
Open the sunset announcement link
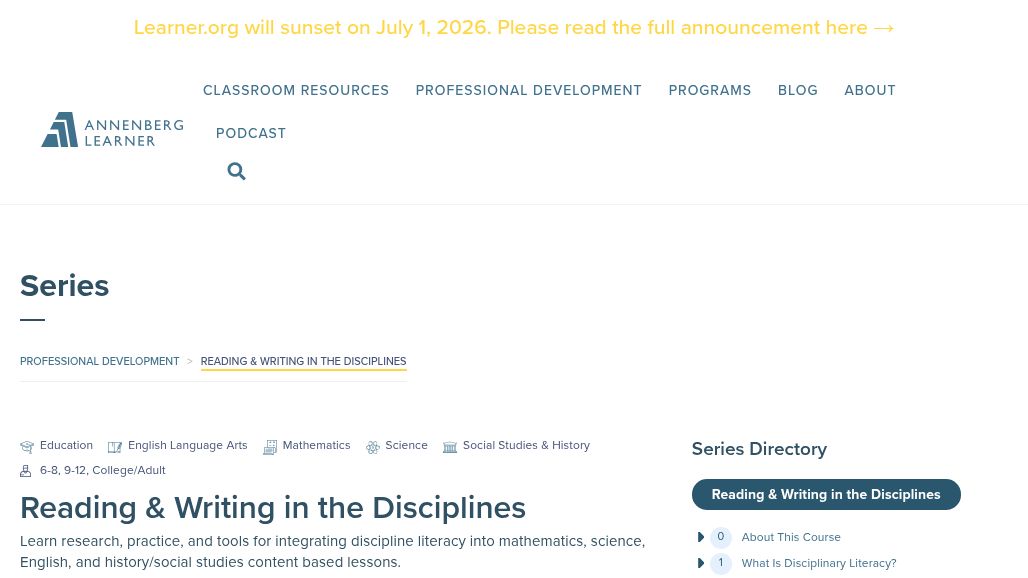(514, 28)
